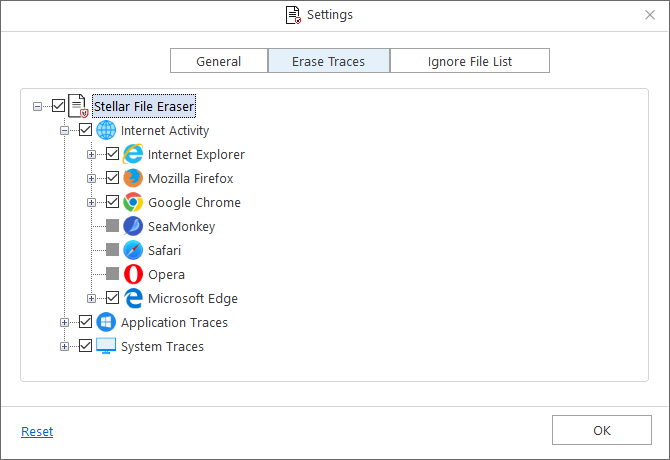
Task: Click the Opera browser icon
Action: pyautogui.click(x=133, y=274)
